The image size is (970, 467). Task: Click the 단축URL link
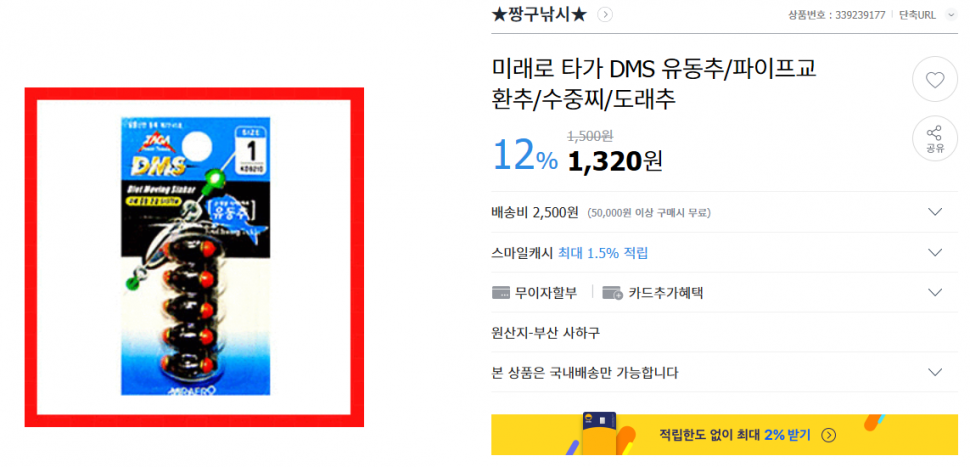[917, 15]
